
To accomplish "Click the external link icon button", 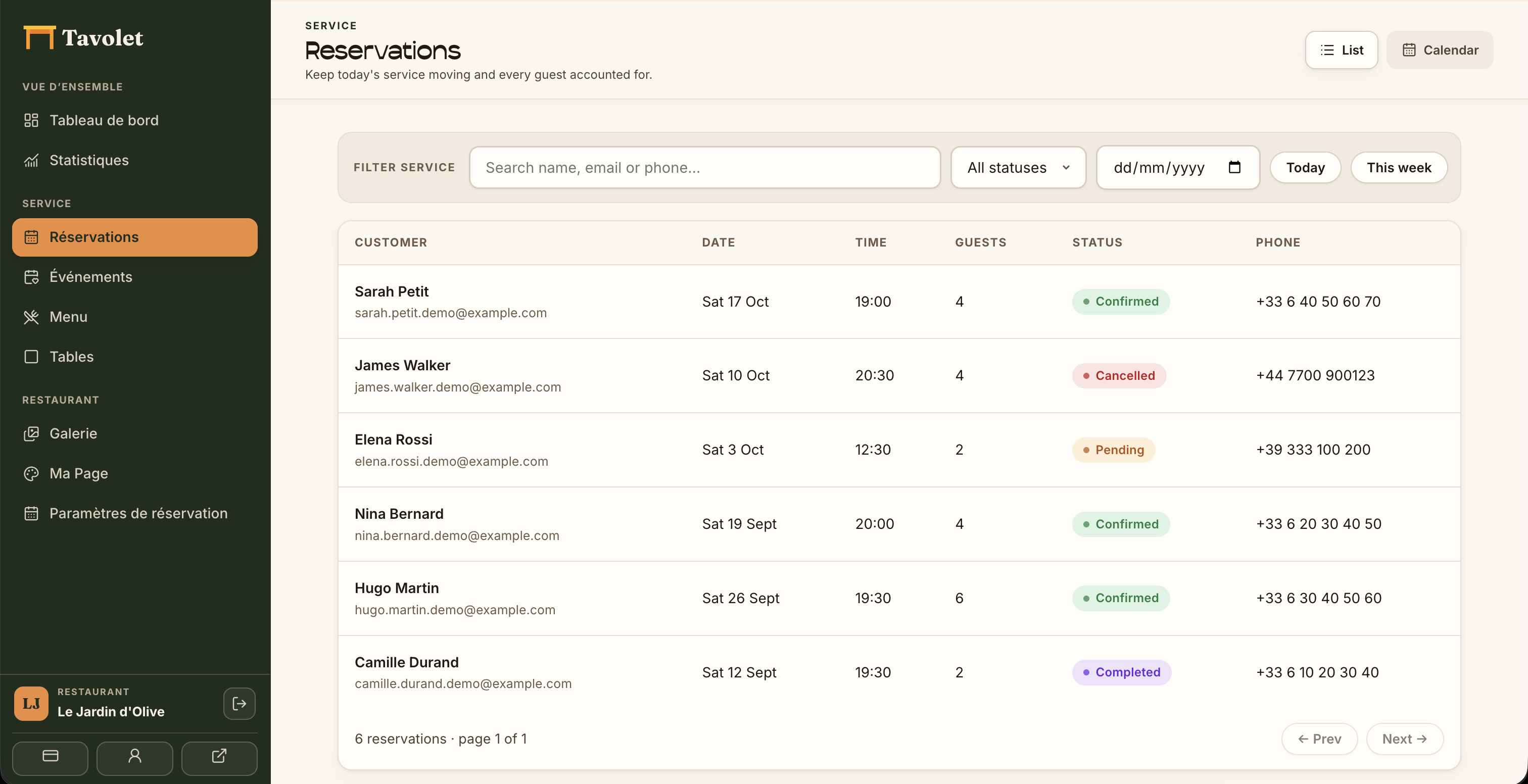I will (x=219, y=757).
